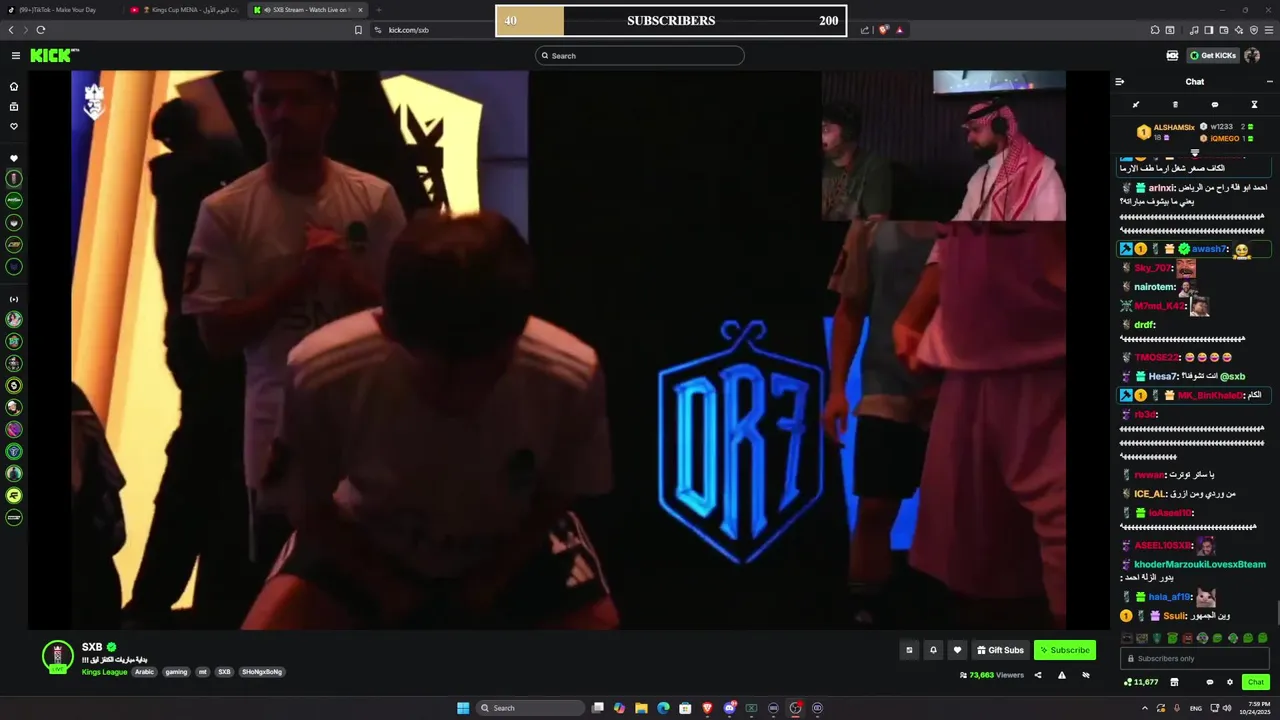
Task: Open chat settings gear icon
Action: click(x=1230, y=682)
